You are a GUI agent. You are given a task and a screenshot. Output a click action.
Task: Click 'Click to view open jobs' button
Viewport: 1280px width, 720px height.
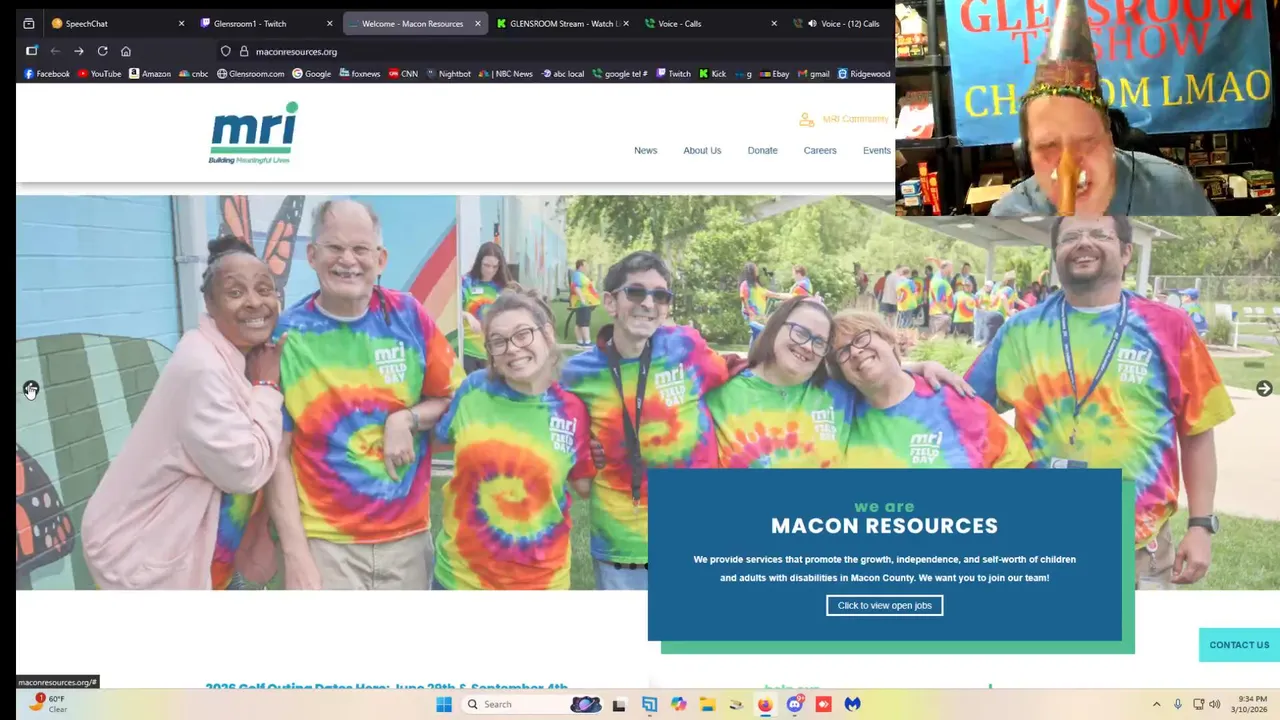click(x=884, y=605)
